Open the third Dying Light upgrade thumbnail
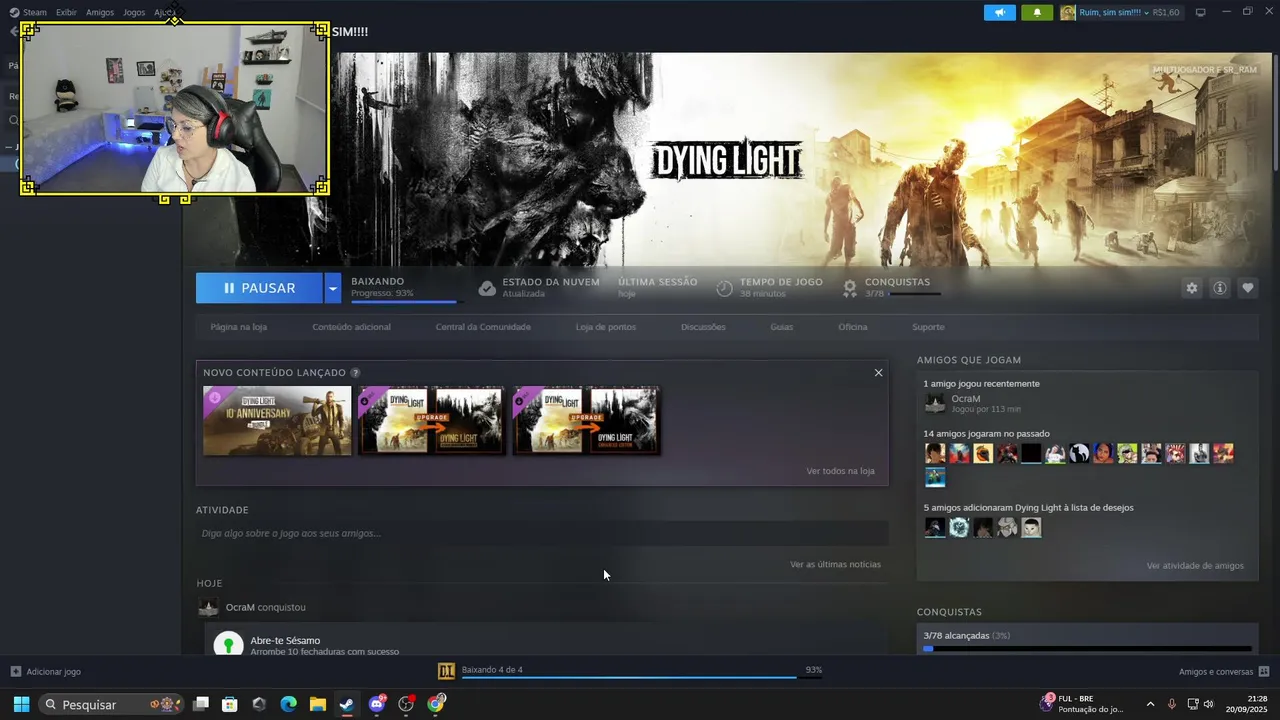1280x720 pixels. 586,421
